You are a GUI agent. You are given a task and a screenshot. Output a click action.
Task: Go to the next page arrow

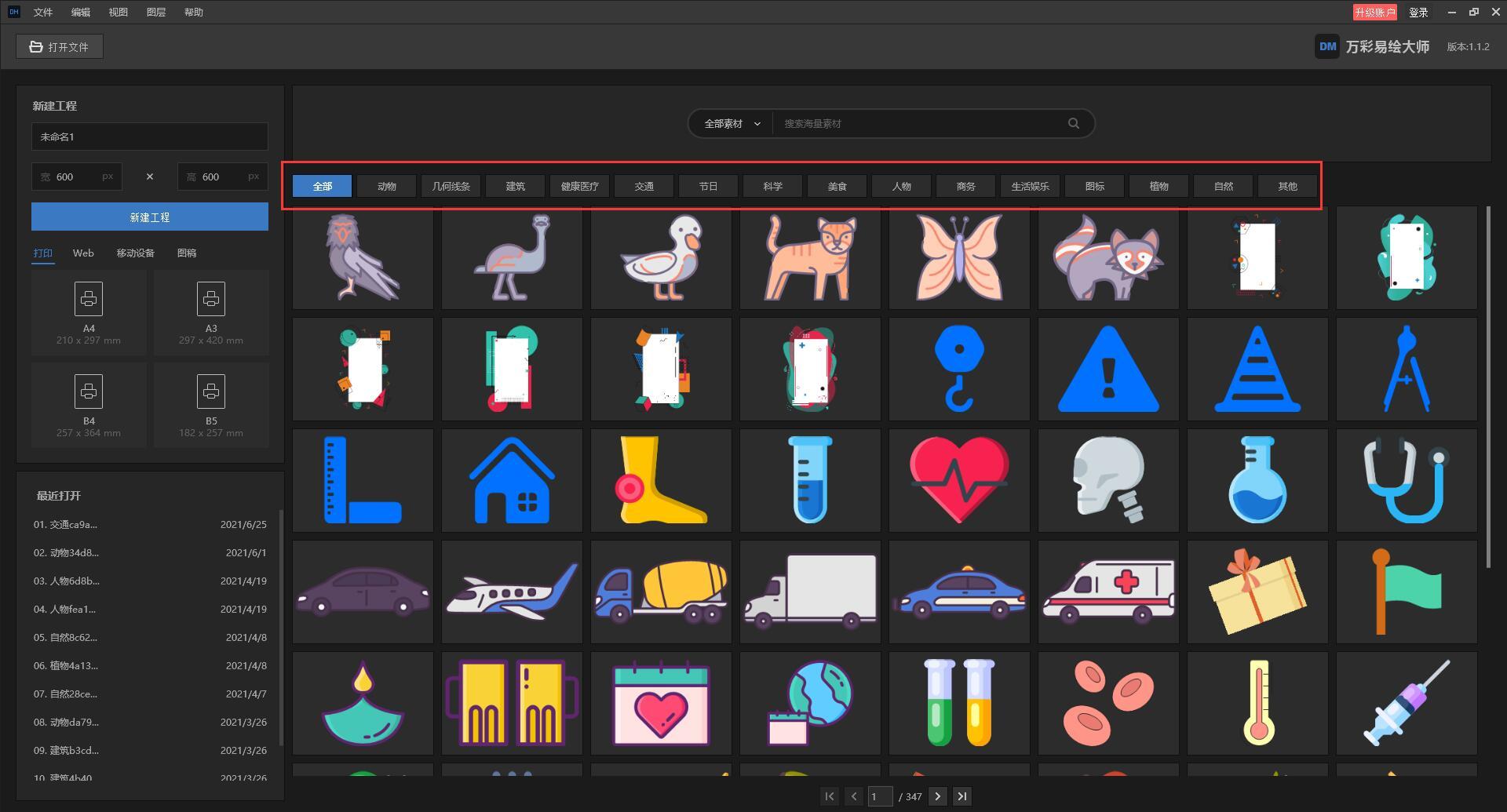pos(937,796)
